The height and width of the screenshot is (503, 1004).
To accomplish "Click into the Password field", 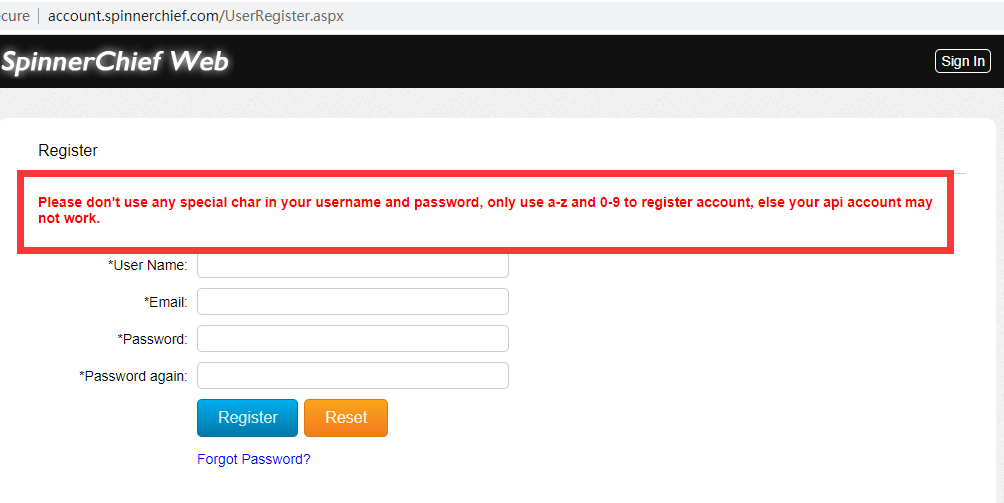I will tap(352, 339).
